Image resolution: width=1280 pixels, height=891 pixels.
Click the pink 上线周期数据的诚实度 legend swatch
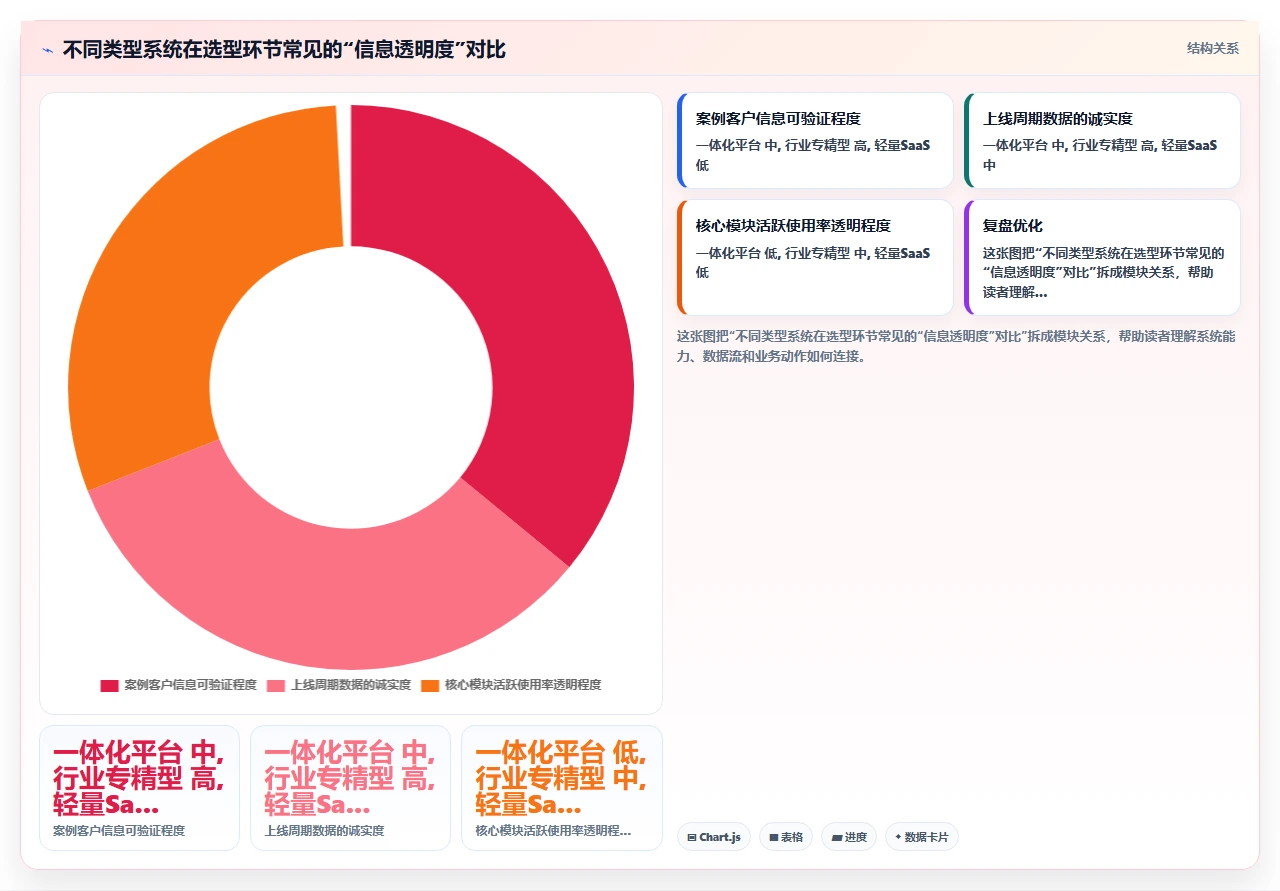click(276, 685)
